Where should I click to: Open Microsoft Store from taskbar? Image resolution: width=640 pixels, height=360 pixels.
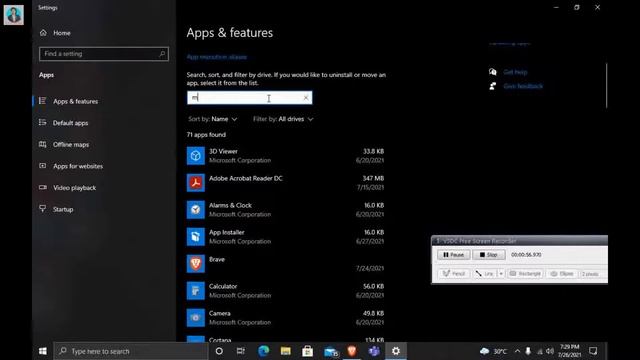tap(307, 351)
